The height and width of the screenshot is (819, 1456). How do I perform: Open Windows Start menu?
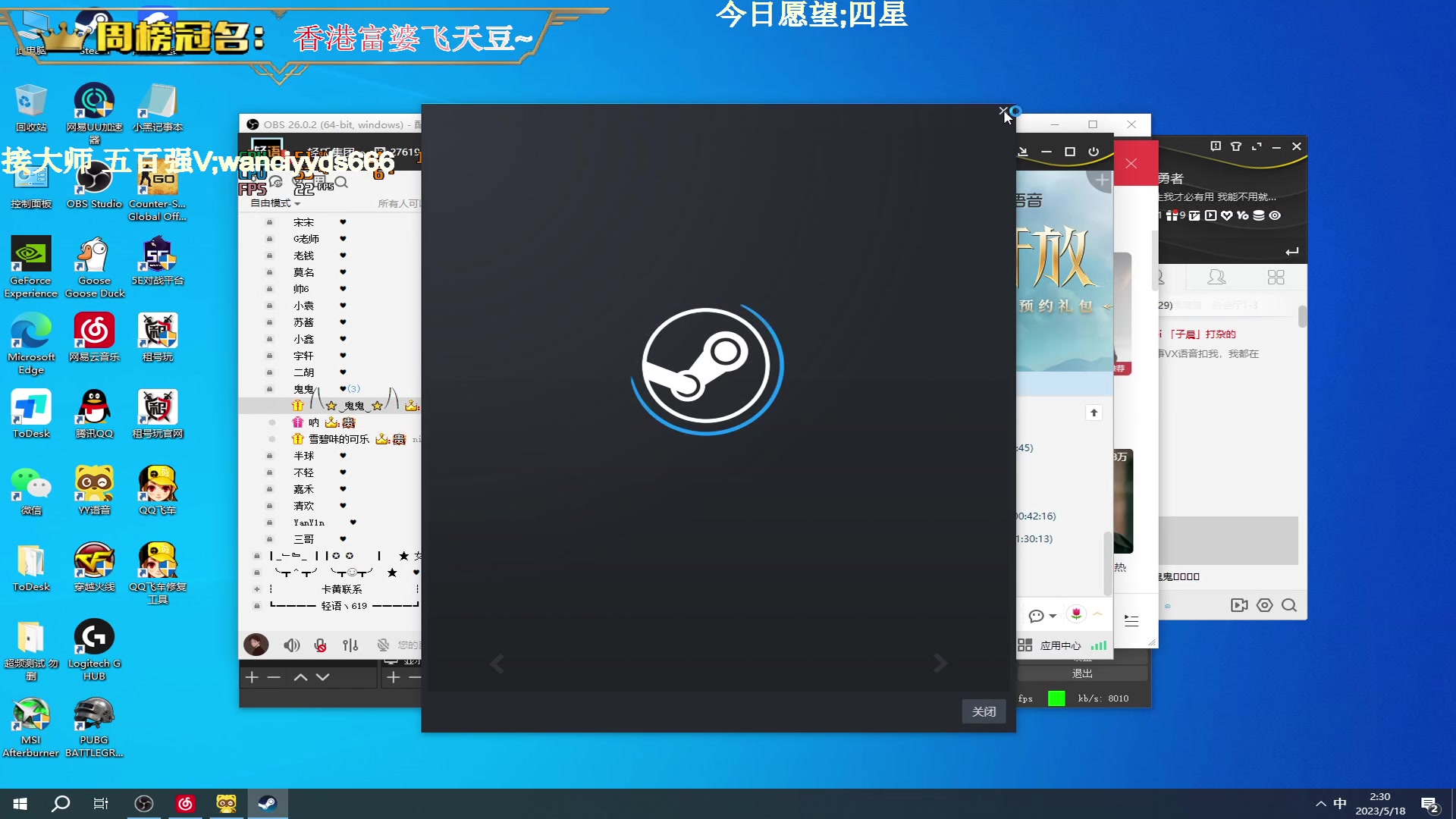coord(20,804)
